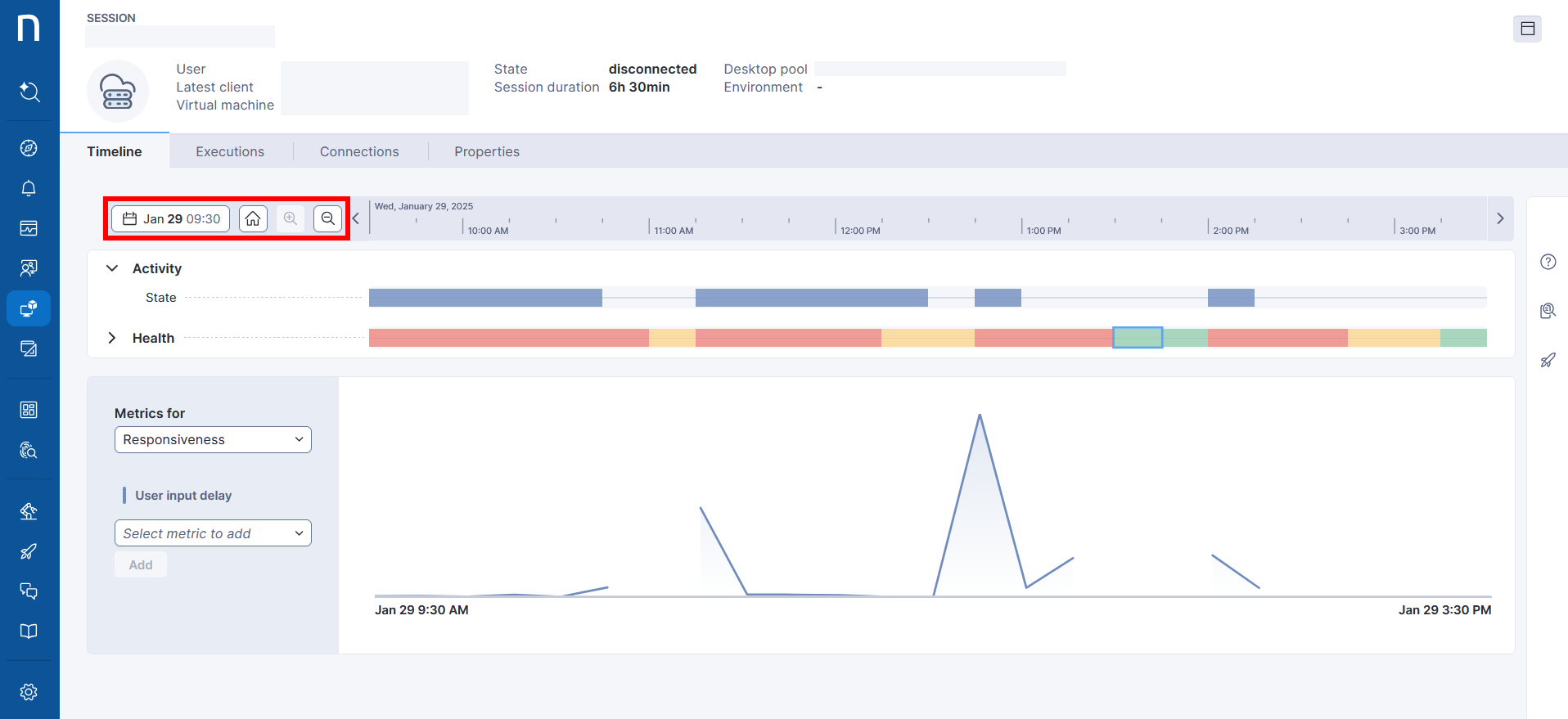
Task: Open the documentation book icon in sidebar
Action: point(29,631)
